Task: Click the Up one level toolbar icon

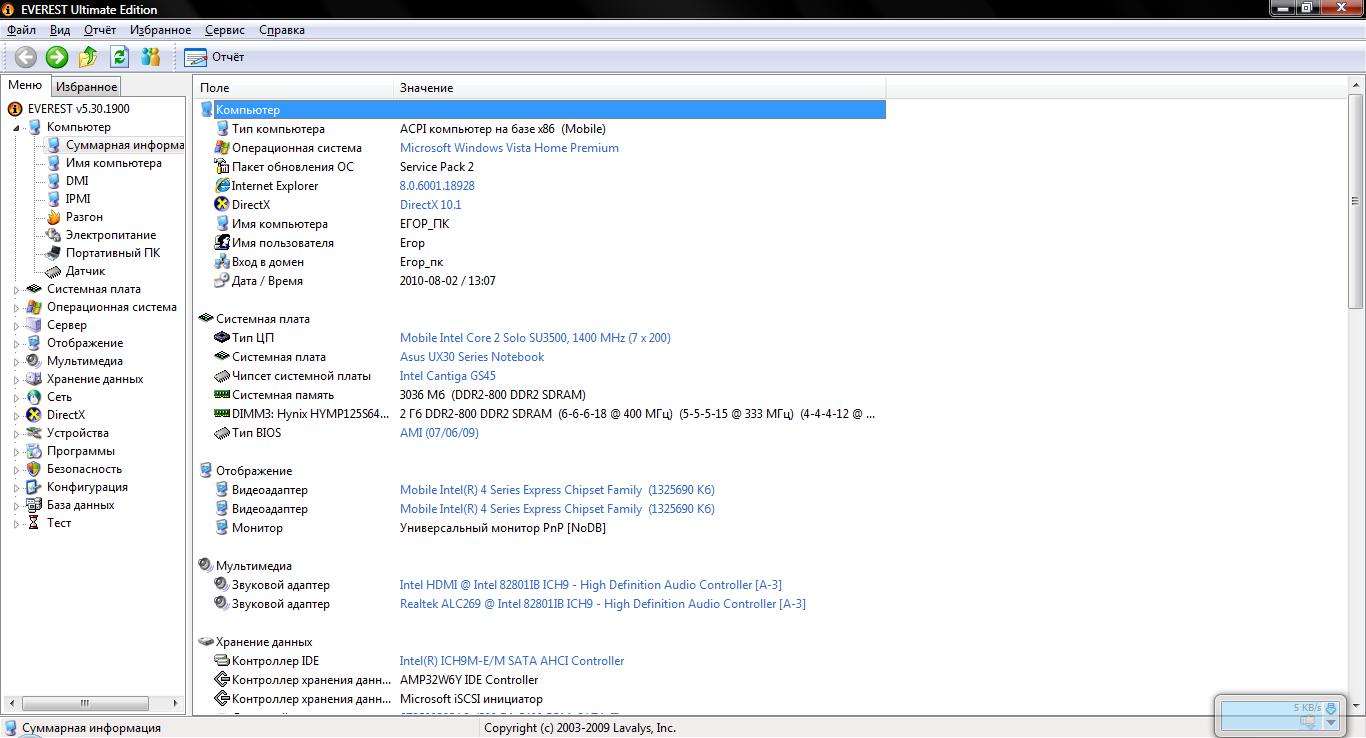Action: click(88, 57)
